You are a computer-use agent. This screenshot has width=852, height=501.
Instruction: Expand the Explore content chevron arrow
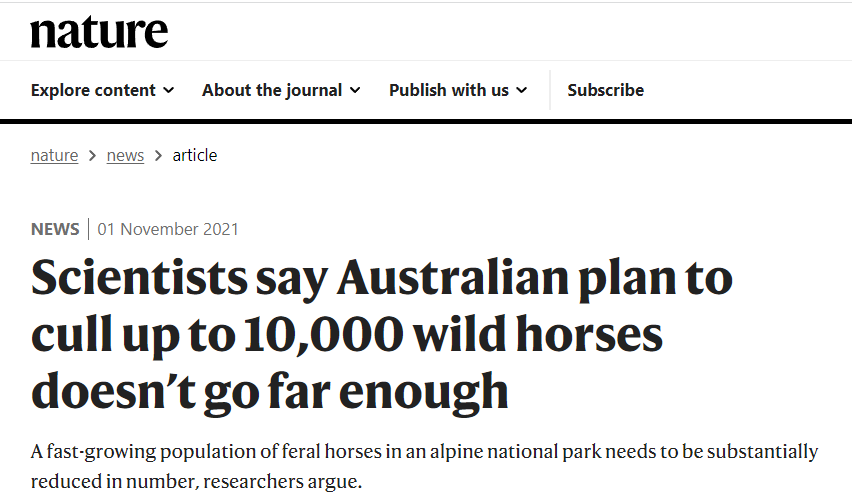click(x=169, y=90)
